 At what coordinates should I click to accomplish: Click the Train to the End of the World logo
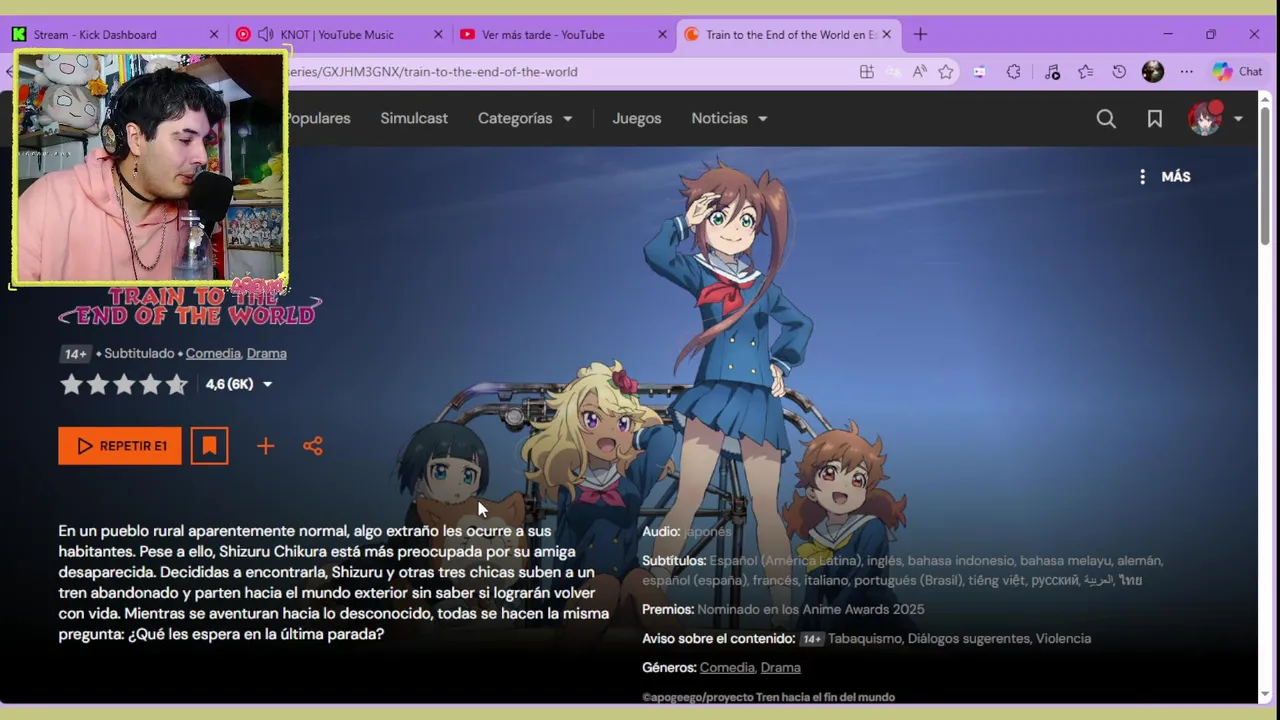pos(190,306)
